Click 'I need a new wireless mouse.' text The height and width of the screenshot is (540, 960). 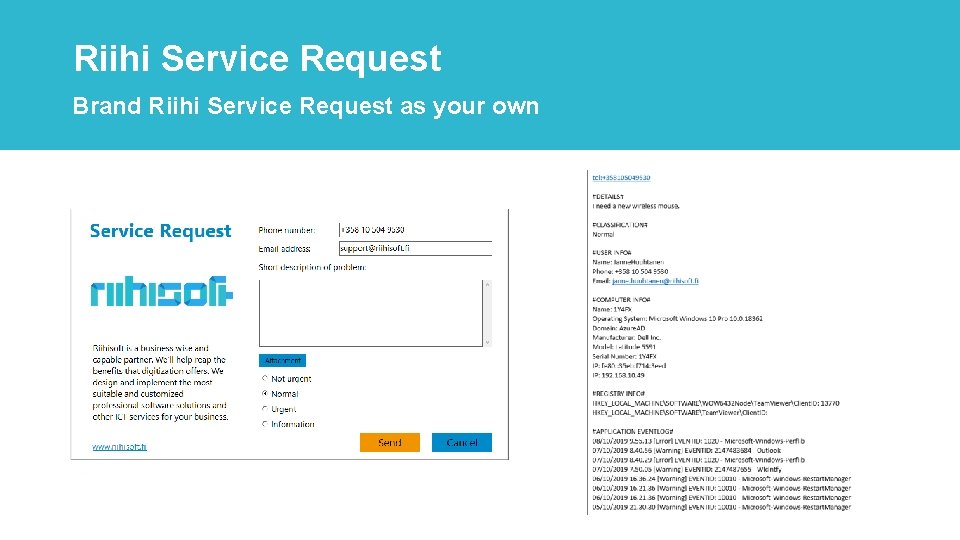pyautogui.click(x=636, y=206)
